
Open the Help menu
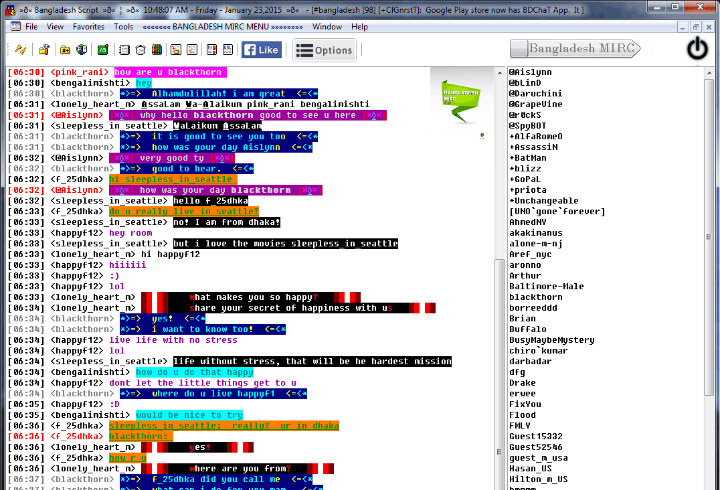pos(360,27)
